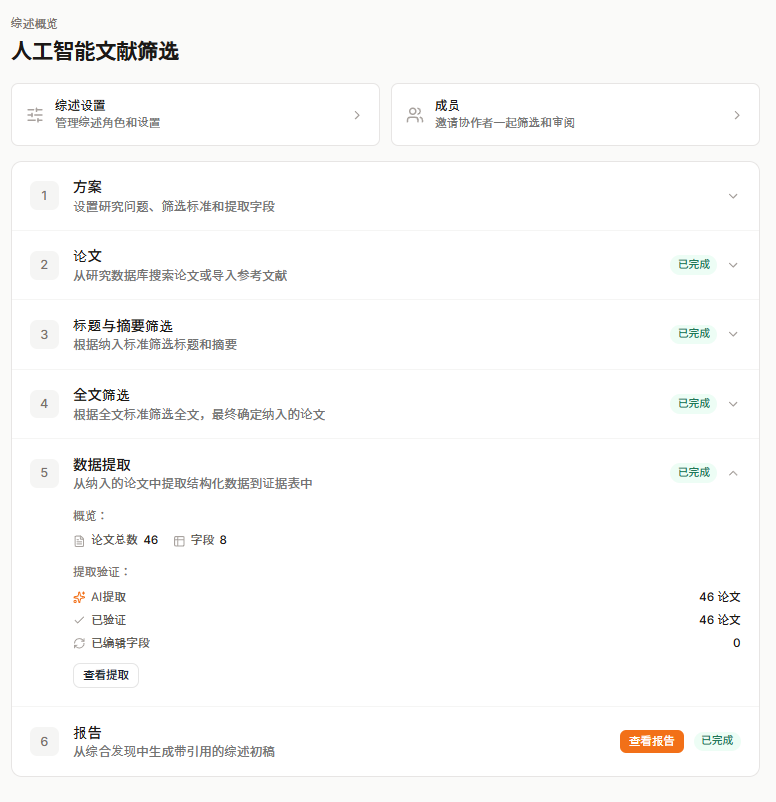Click the 已完成 badge on 数据提取 row

tap(694, 472)
